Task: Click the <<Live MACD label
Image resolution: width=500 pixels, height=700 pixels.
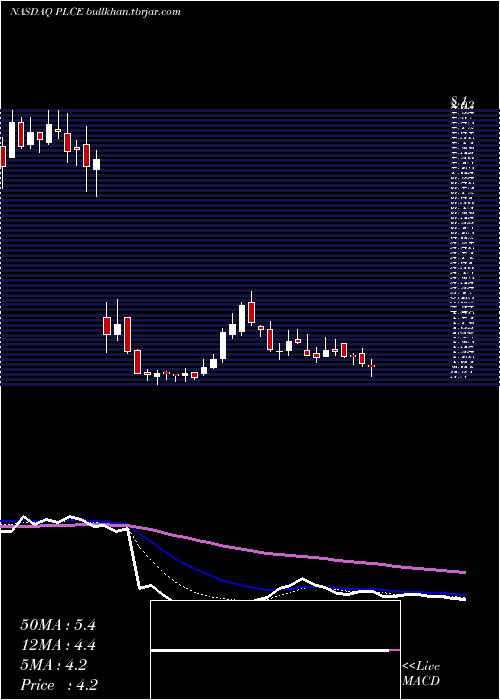Action: pos(421,674)
